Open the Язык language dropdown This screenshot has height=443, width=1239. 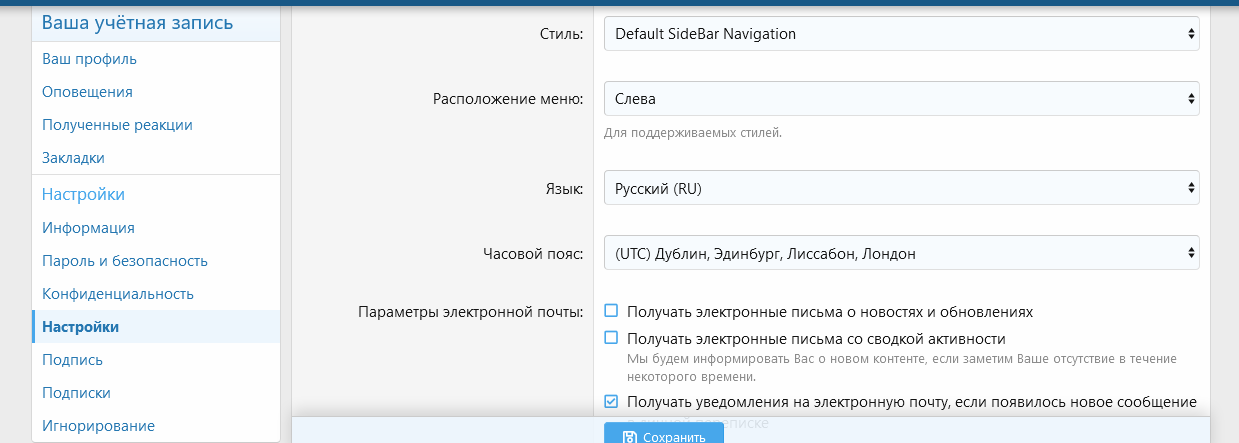901,188
